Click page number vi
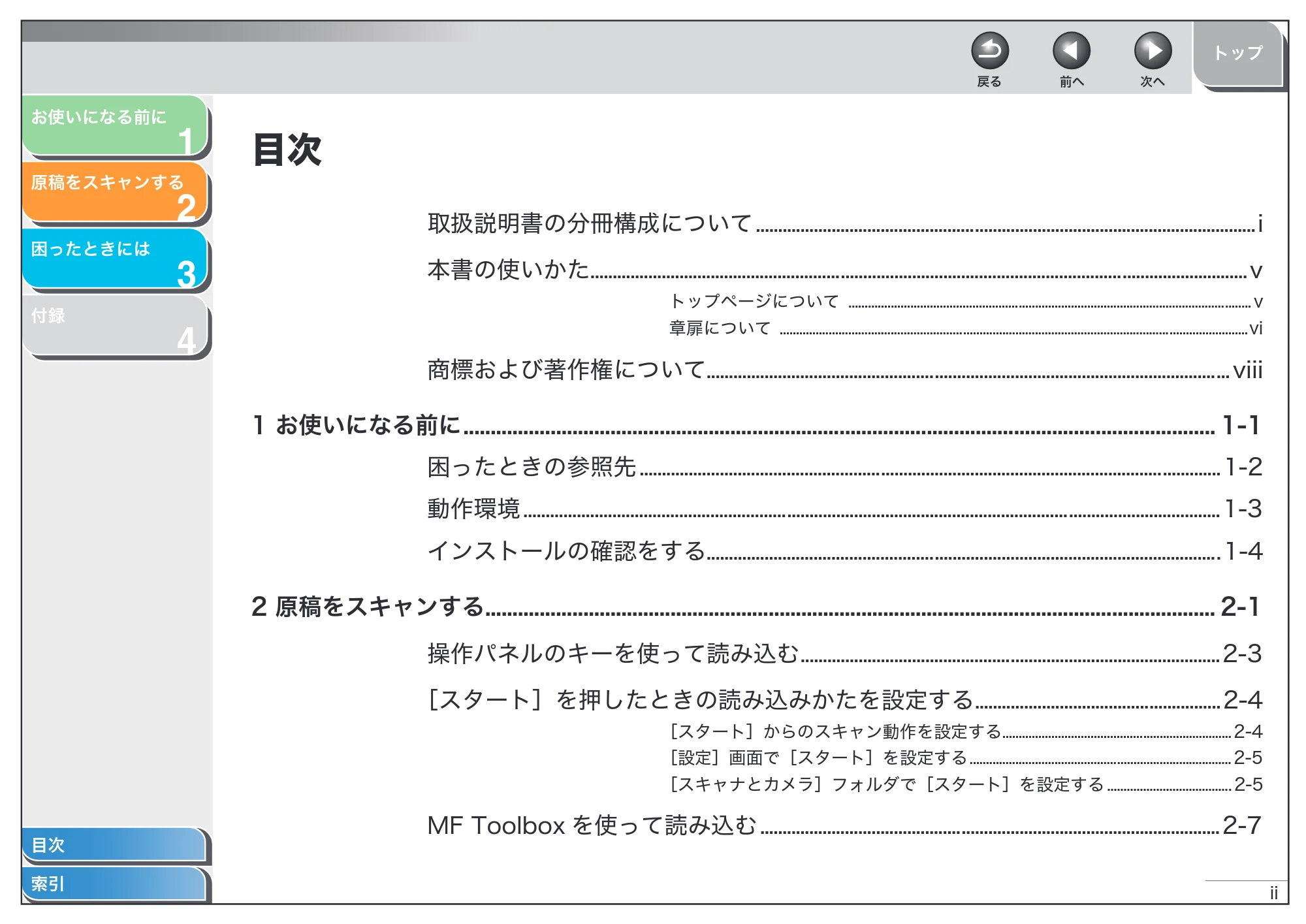 (x=1256, y=328)
